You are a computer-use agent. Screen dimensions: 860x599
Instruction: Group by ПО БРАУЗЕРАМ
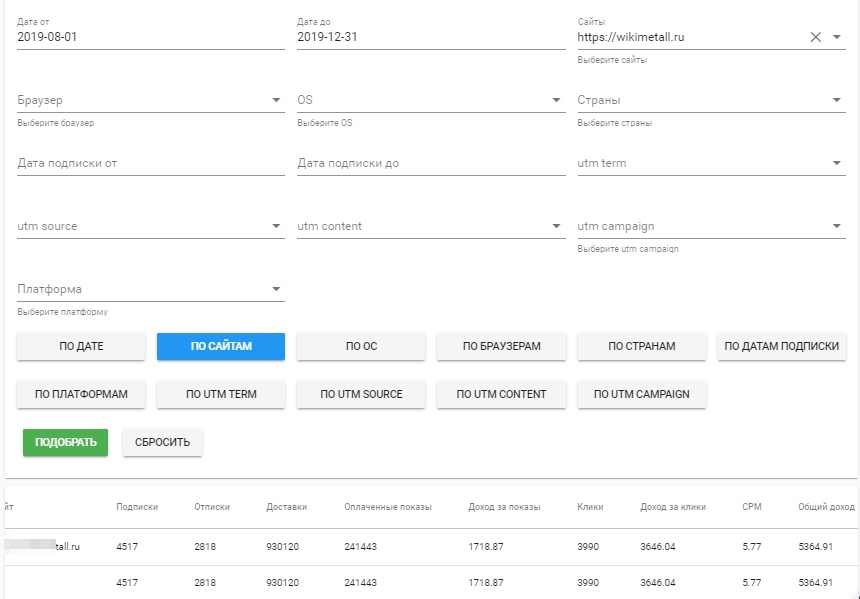tap(501, 346)
